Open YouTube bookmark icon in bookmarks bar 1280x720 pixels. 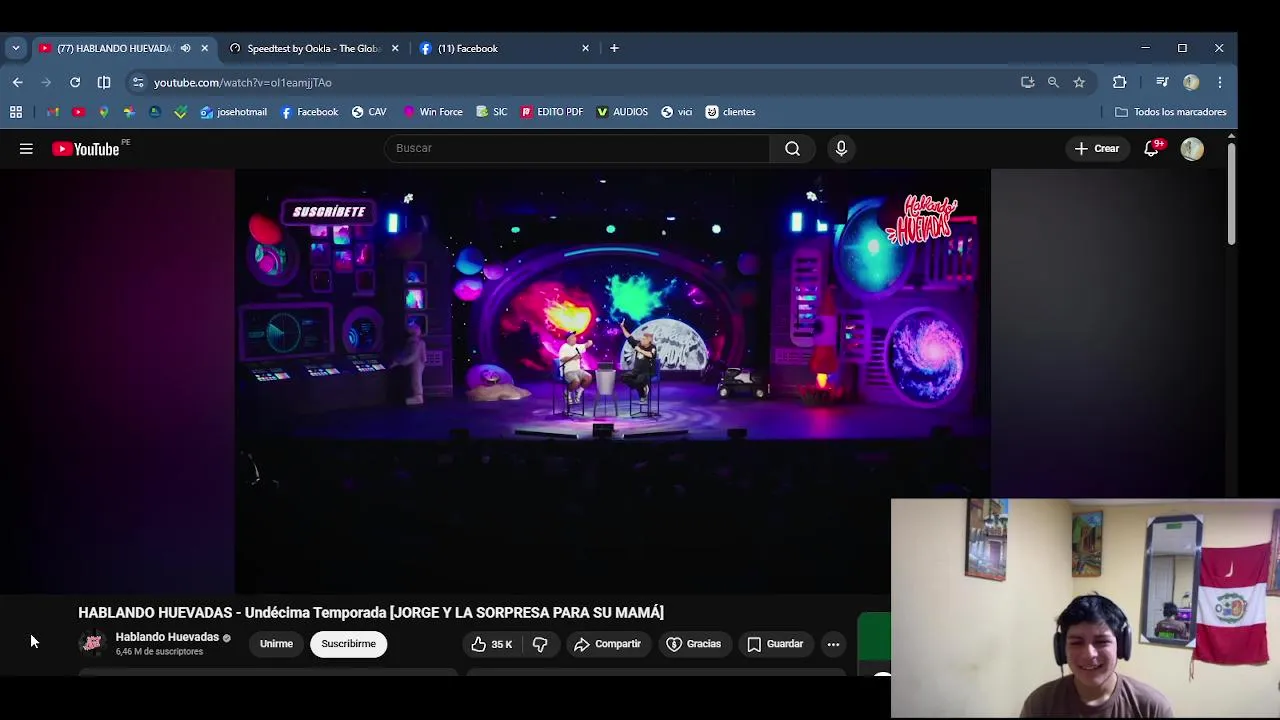pyautogui.click(x=78, y=112)
